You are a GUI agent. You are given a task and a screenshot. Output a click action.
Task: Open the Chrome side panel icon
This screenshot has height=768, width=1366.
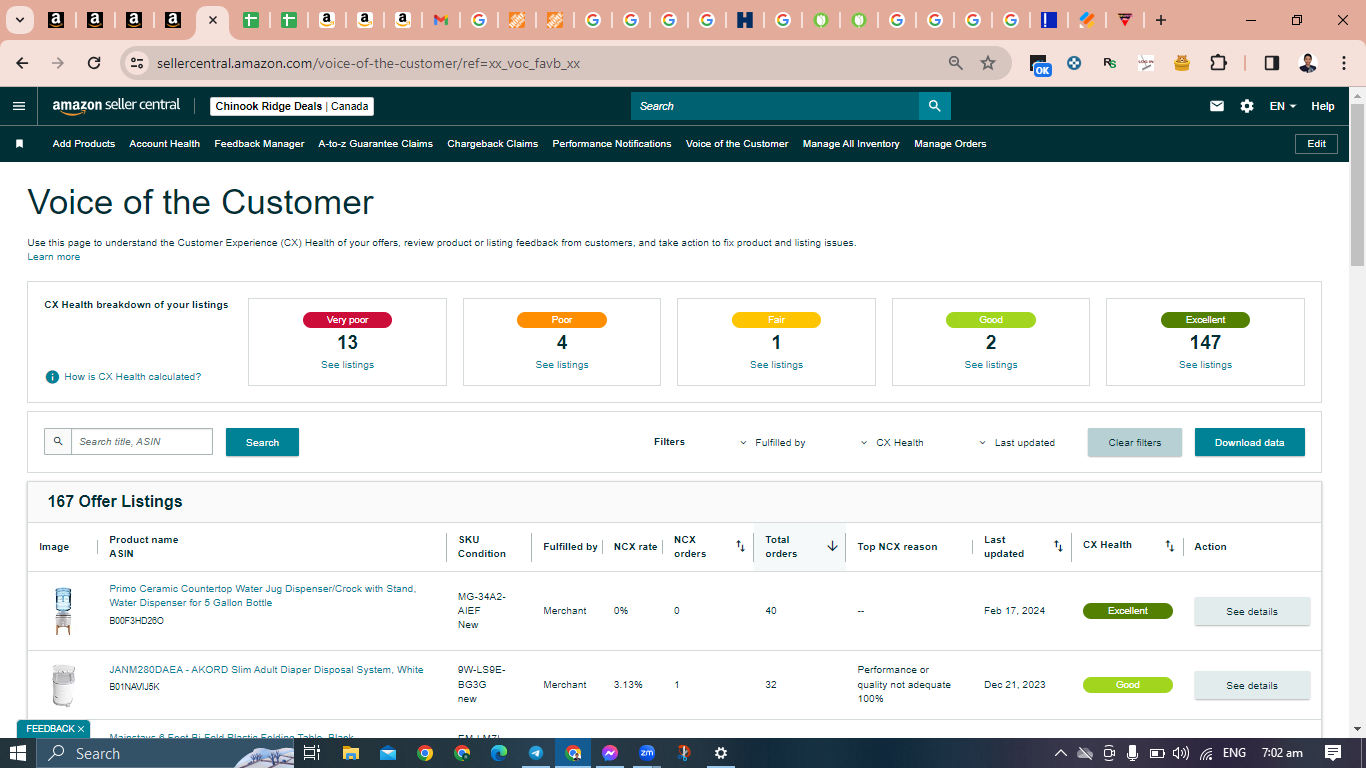coord(1272,63)
